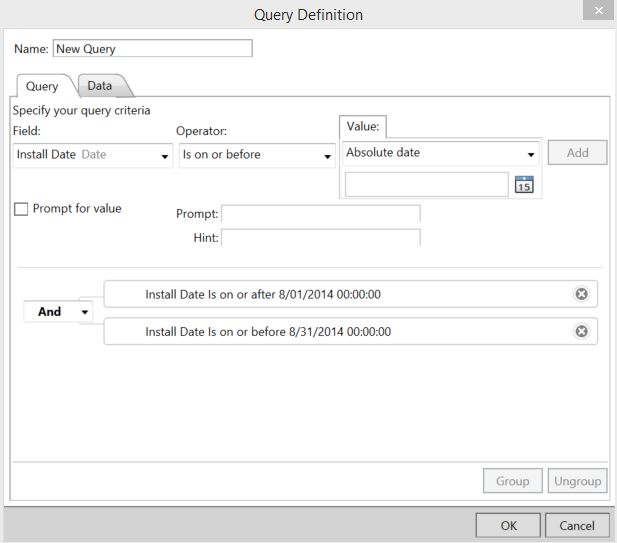617x543 pixels.
Task: Enable the Prompt for value checkbox
Action: (21, 209)
